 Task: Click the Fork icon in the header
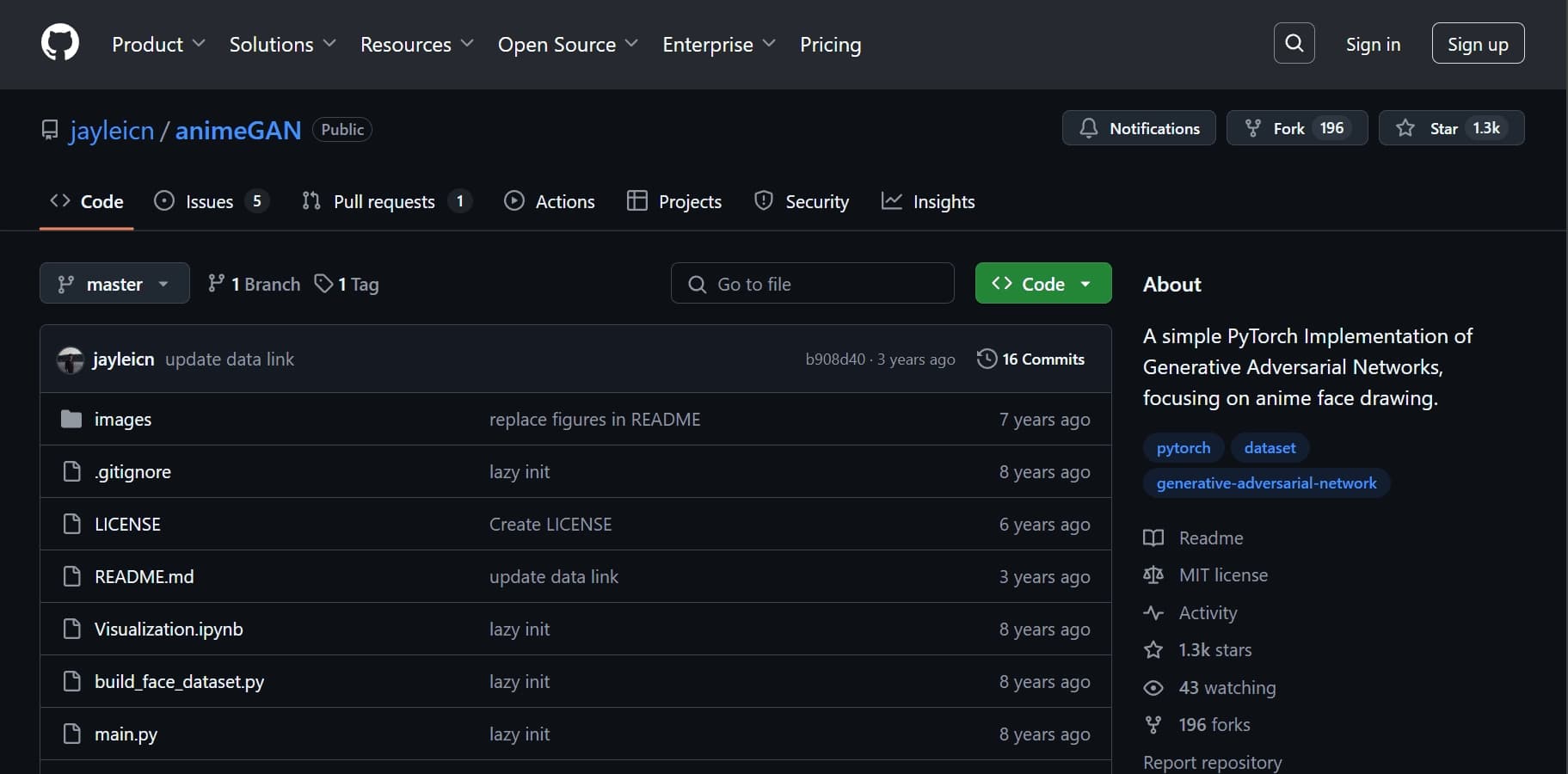point(1253,128)
